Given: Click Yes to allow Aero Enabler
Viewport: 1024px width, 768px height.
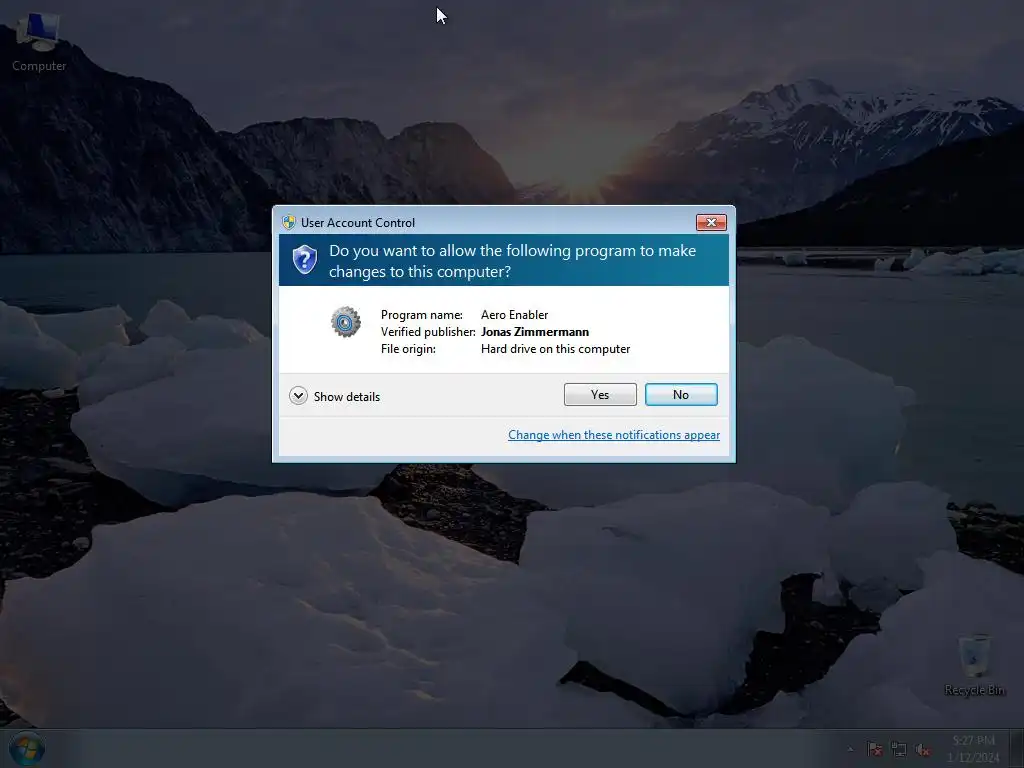Looking at the screenshot, I should tap(600, 394).
